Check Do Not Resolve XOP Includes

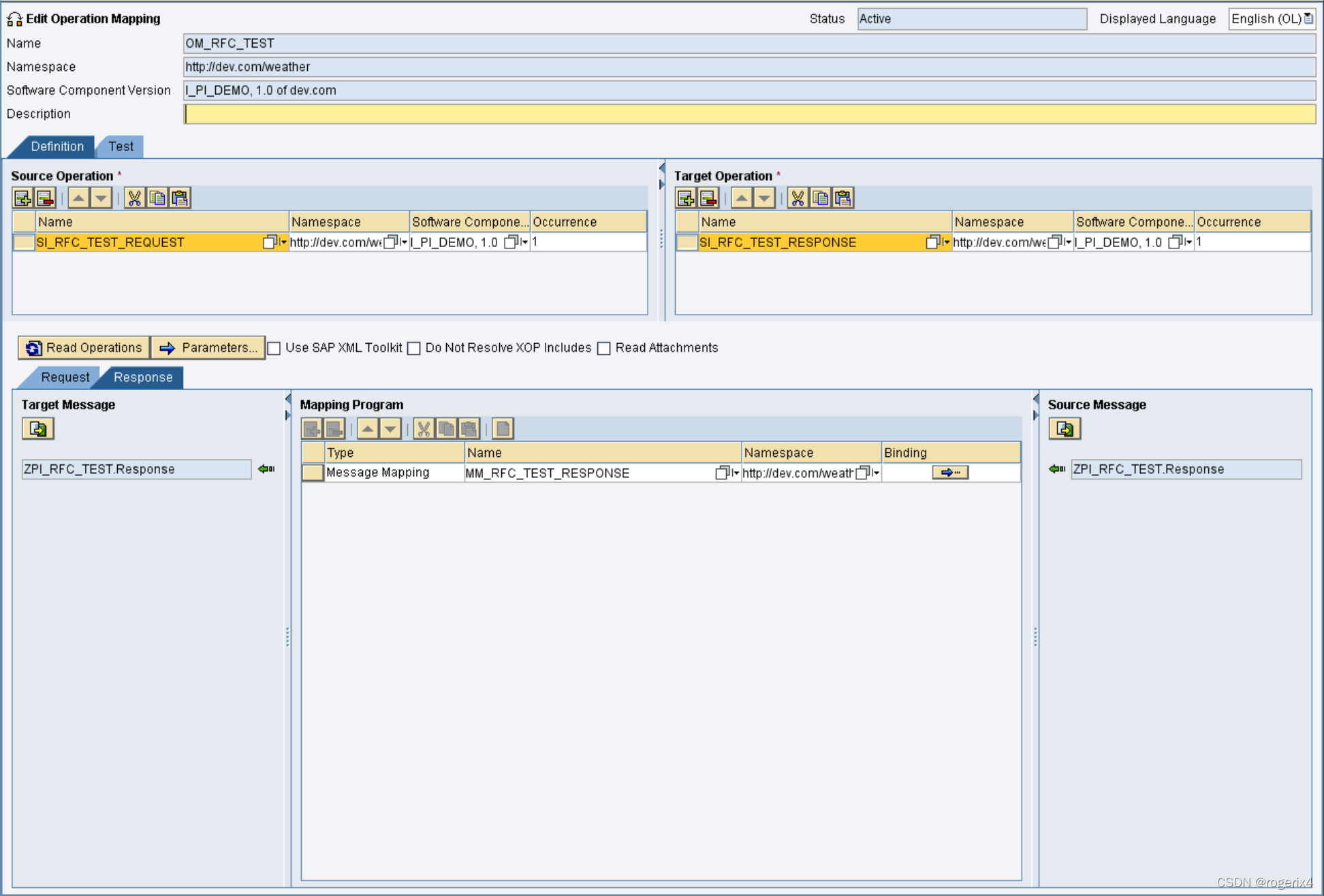(414, 349)
